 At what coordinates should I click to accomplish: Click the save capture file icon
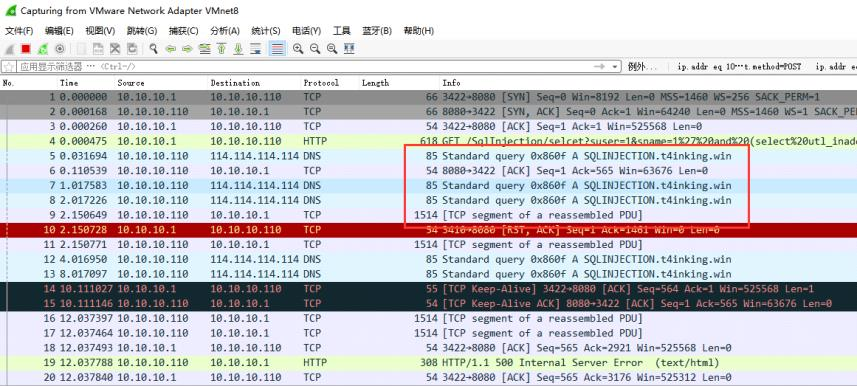click(x=98, y=49)
